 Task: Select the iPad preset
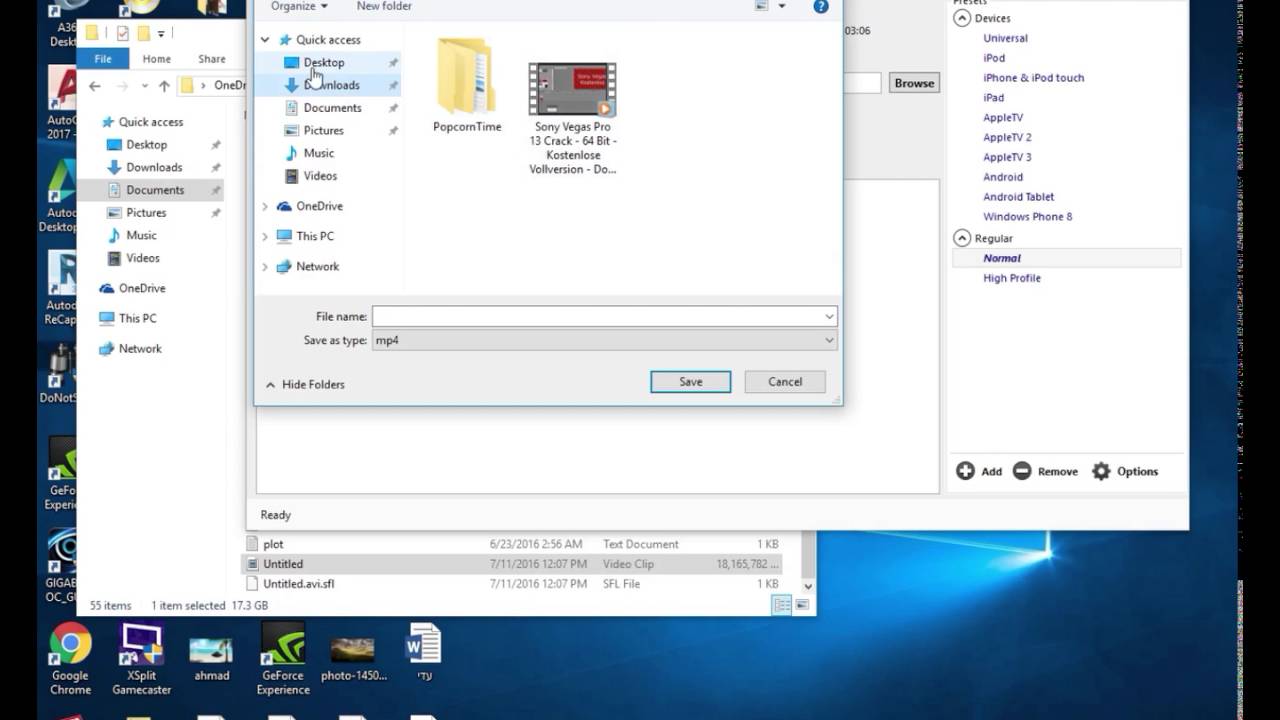click(993, 98)
